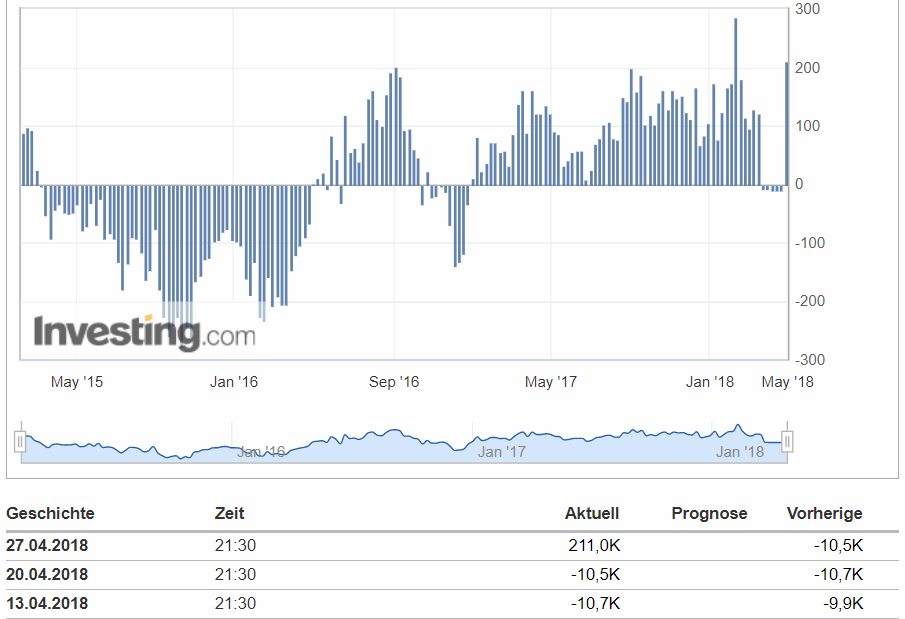Click the Vorherige column header
The width and height of the screenshot is (905, 619).
pyautogui.click(x=825, y=513)
